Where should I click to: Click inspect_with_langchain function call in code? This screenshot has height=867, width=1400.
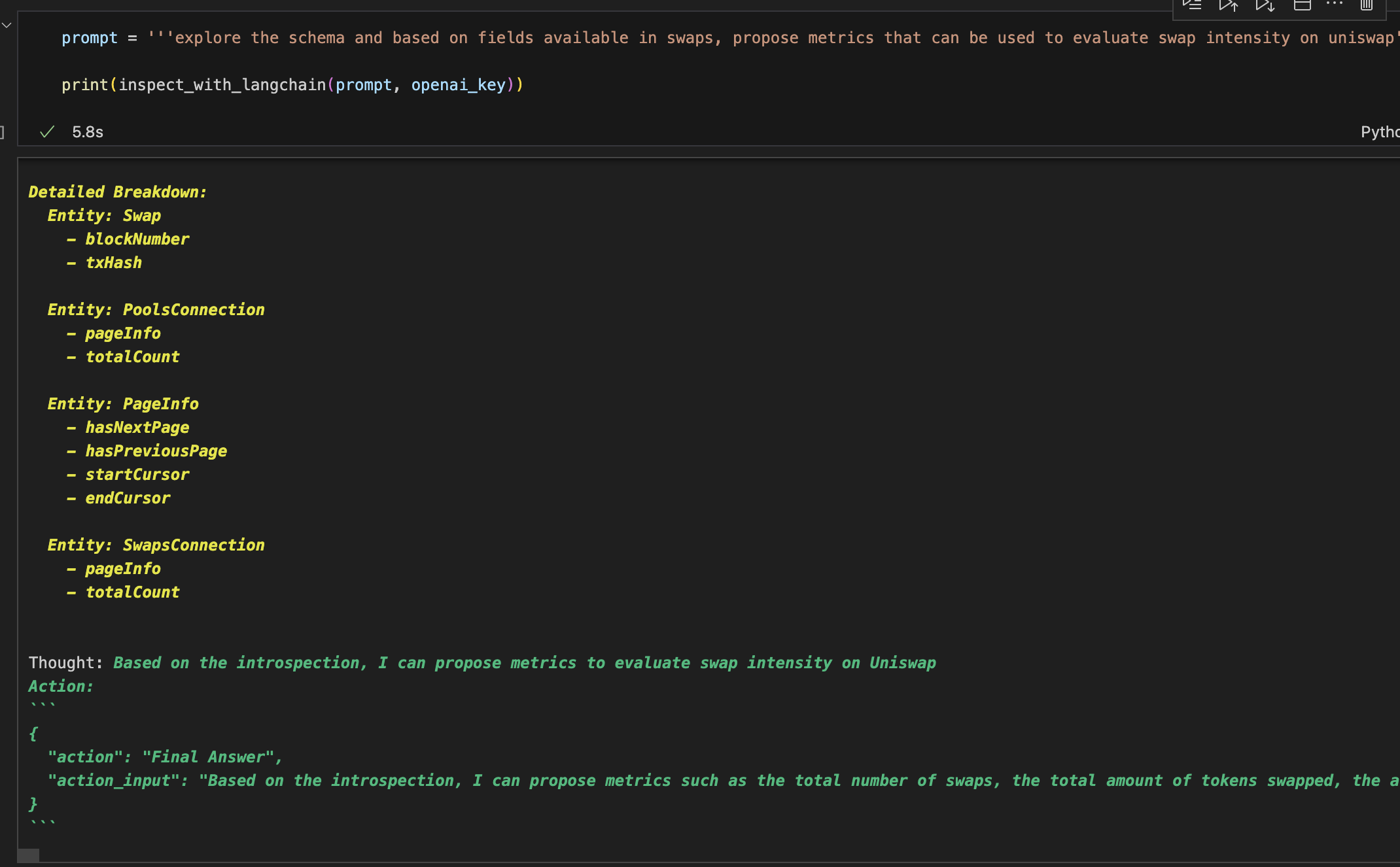click(x=222, y=85)
